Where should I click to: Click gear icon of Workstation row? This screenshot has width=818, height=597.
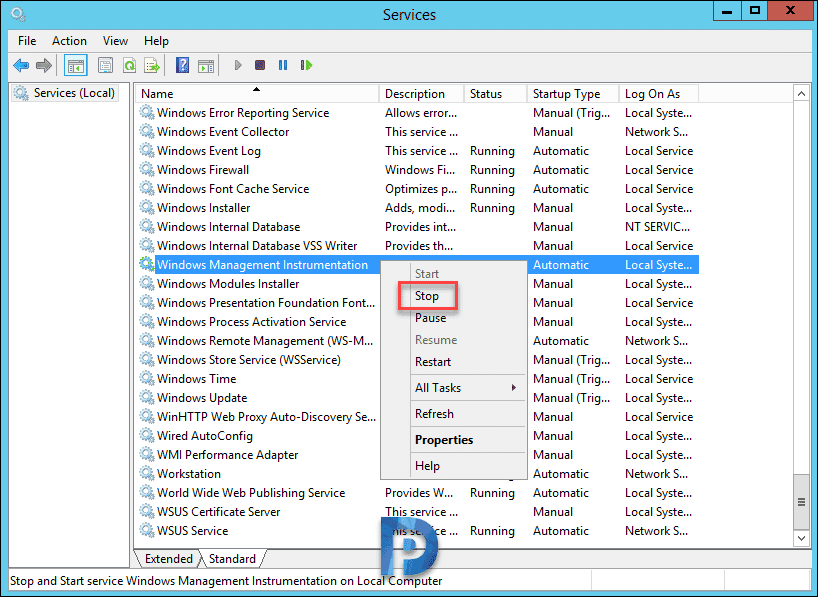click(x=147, y=473)
